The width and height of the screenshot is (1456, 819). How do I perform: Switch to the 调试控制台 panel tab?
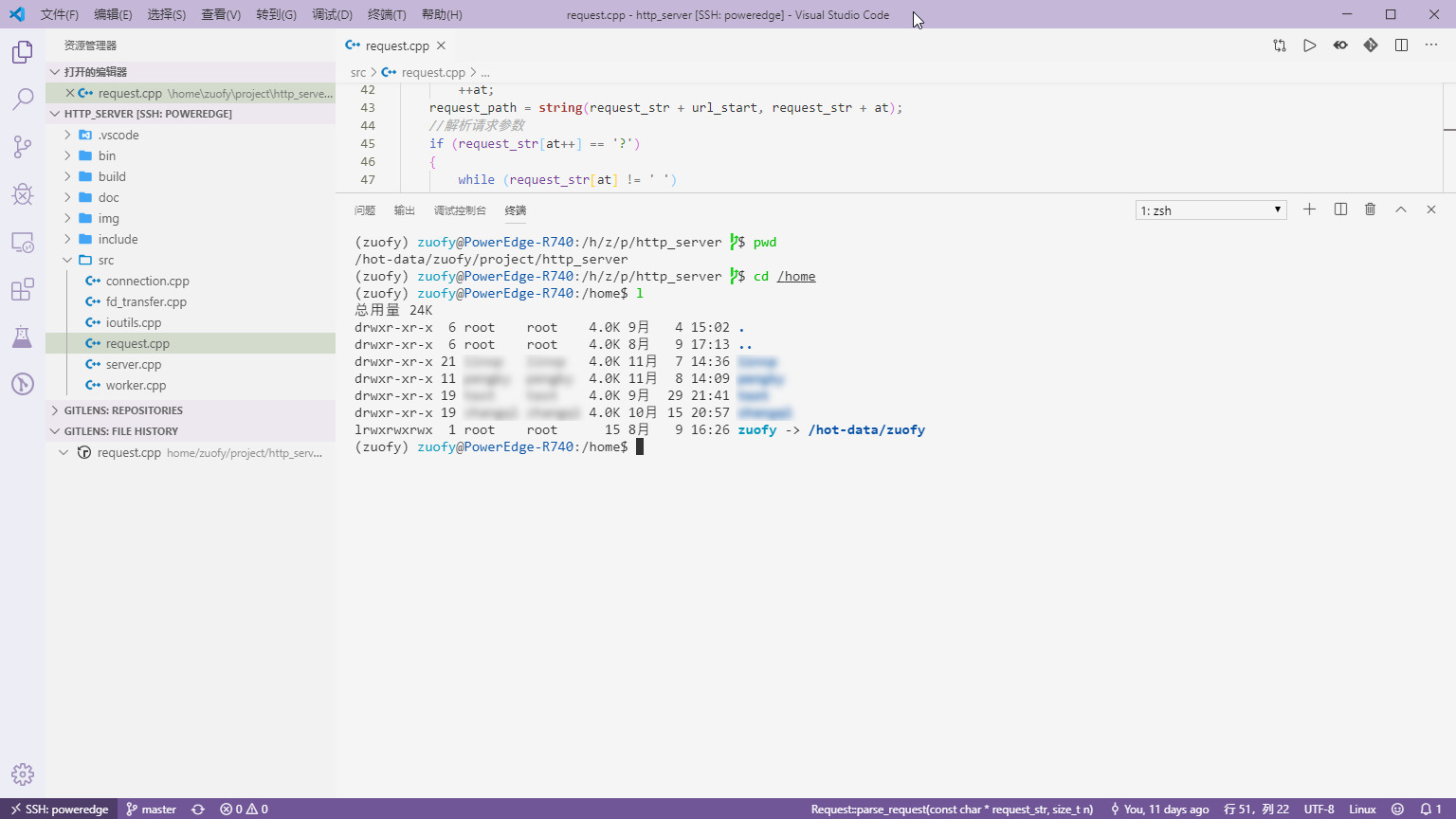pyautogui.click(x=460, y=210)
